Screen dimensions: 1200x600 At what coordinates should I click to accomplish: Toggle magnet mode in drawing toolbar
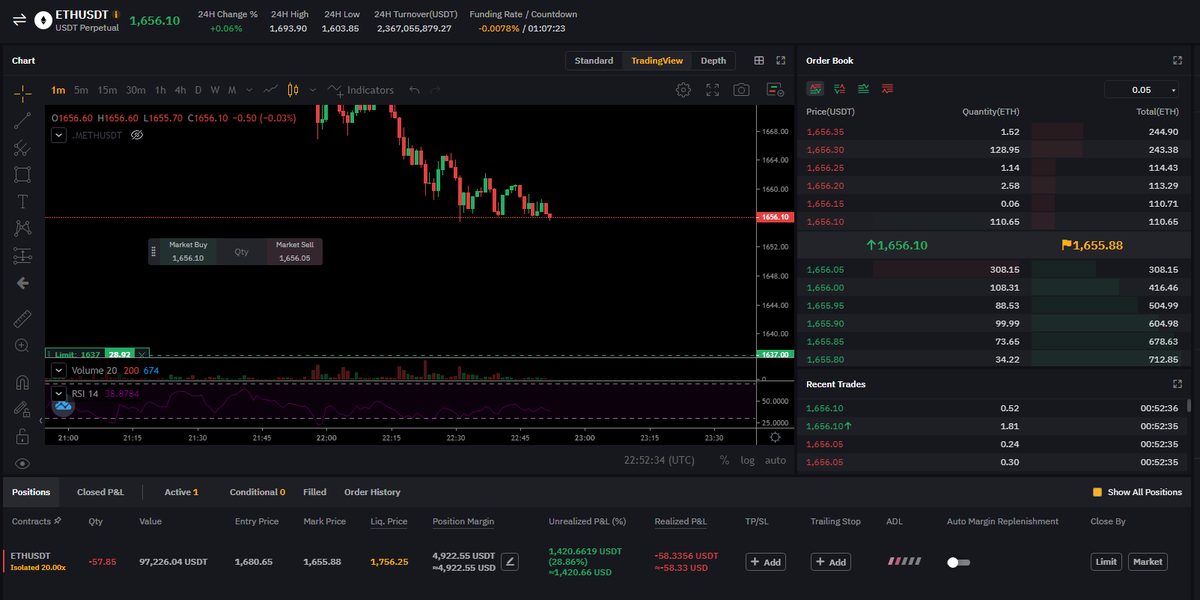click(22, 383)
